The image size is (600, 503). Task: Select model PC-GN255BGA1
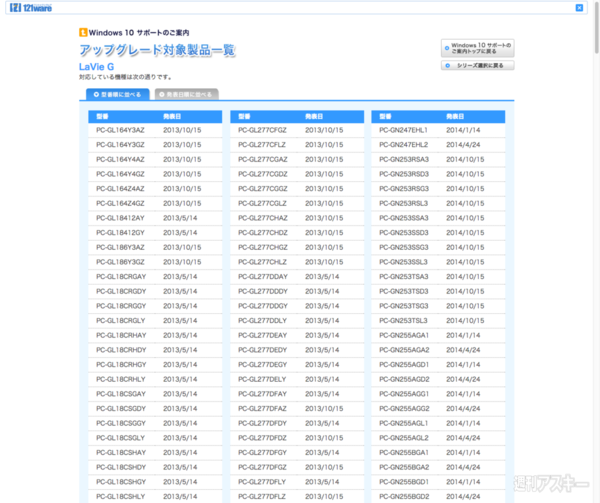(404, 453)
